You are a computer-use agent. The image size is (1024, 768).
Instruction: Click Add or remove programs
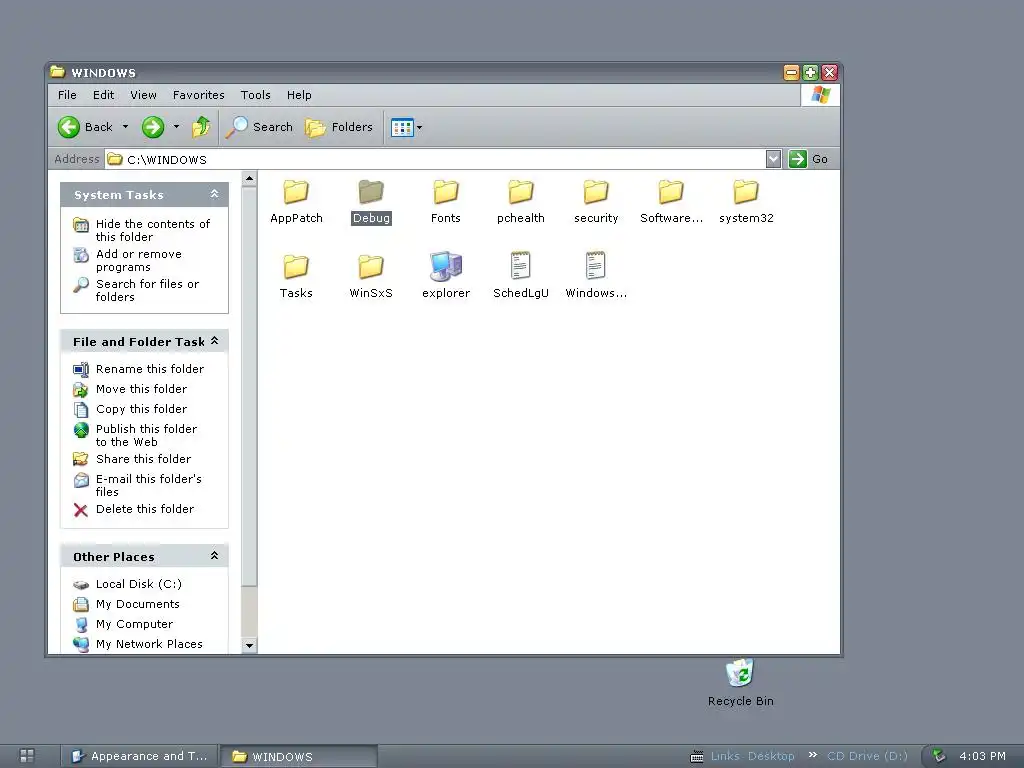127,260
